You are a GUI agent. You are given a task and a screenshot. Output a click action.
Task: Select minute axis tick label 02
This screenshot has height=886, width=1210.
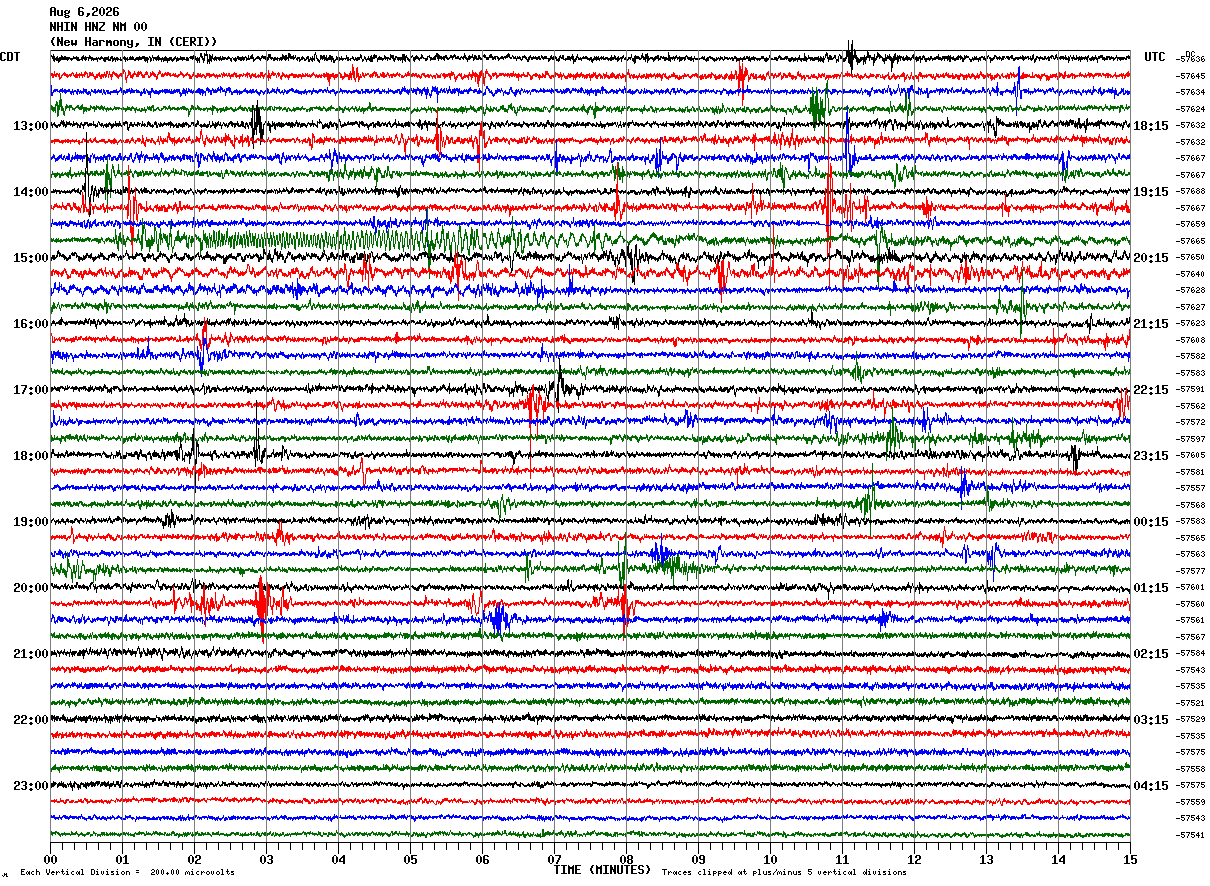pos(194,860)
